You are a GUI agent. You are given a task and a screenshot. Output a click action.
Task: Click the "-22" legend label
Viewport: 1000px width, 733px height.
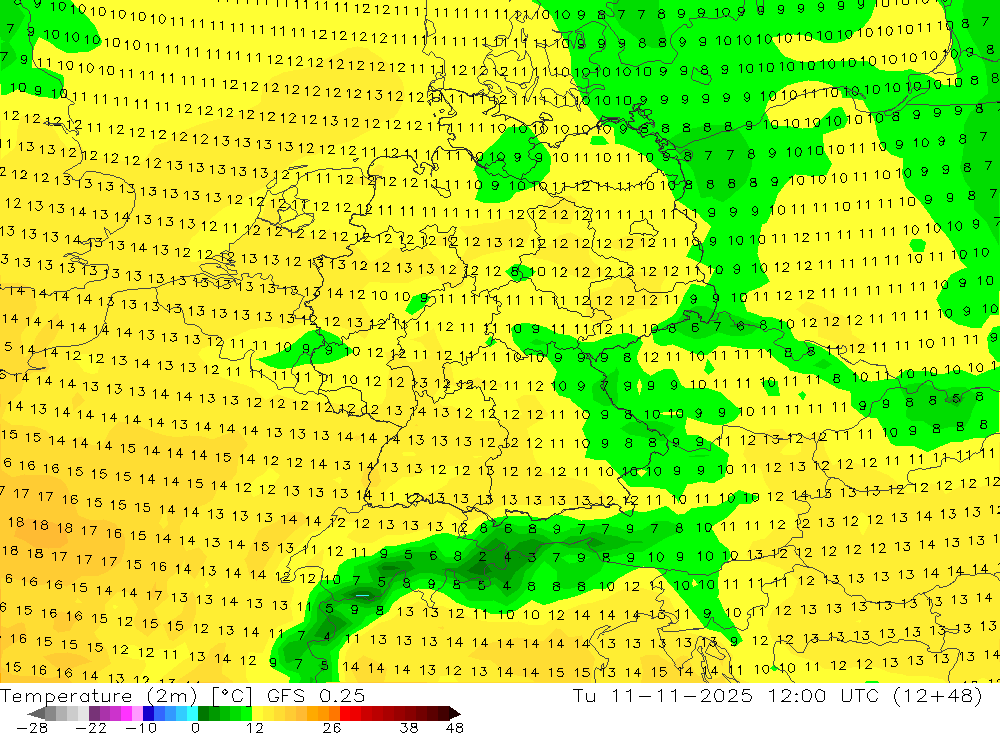coord(91,728)
